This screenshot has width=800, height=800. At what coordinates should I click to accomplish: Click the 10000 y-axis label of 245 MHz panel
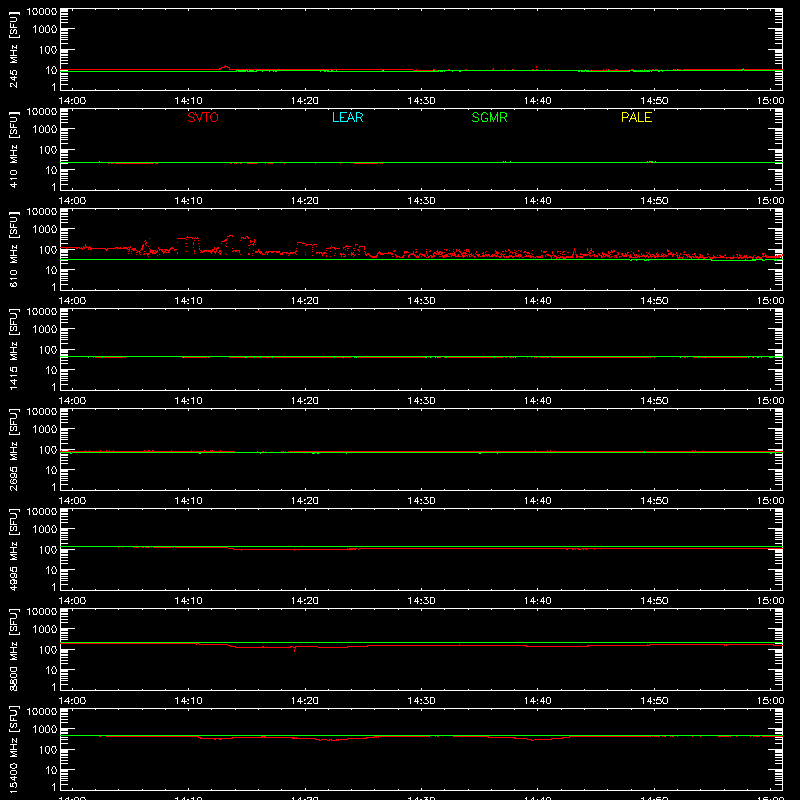tap(42, 12)
